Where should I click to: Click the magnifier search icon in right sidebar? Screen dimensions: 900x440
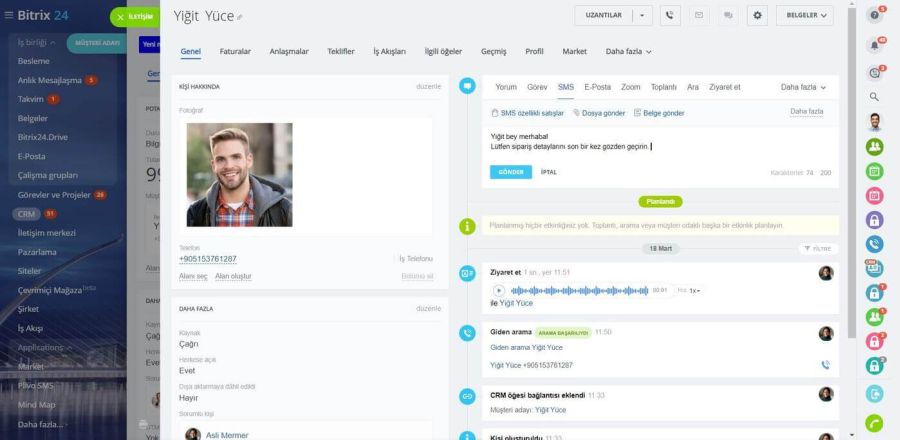pyautogui.click(x=874, y=97)
